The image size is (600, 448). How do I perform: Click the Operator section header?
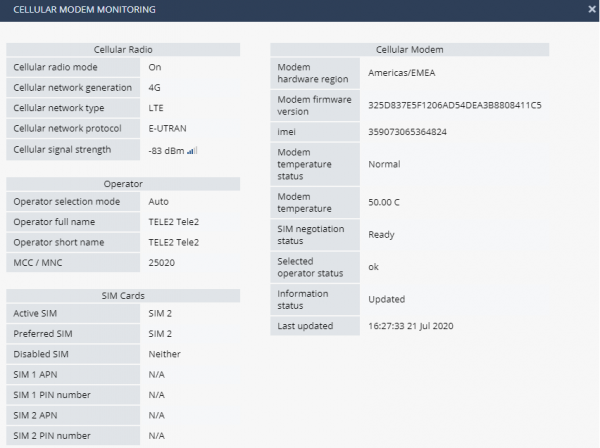pos(123,184)
